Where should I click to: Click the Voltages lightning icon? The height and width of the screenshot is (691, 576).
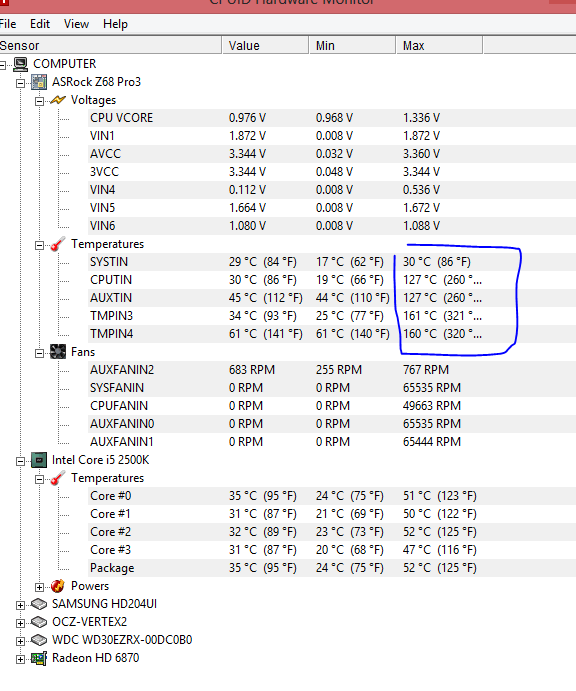58,100
